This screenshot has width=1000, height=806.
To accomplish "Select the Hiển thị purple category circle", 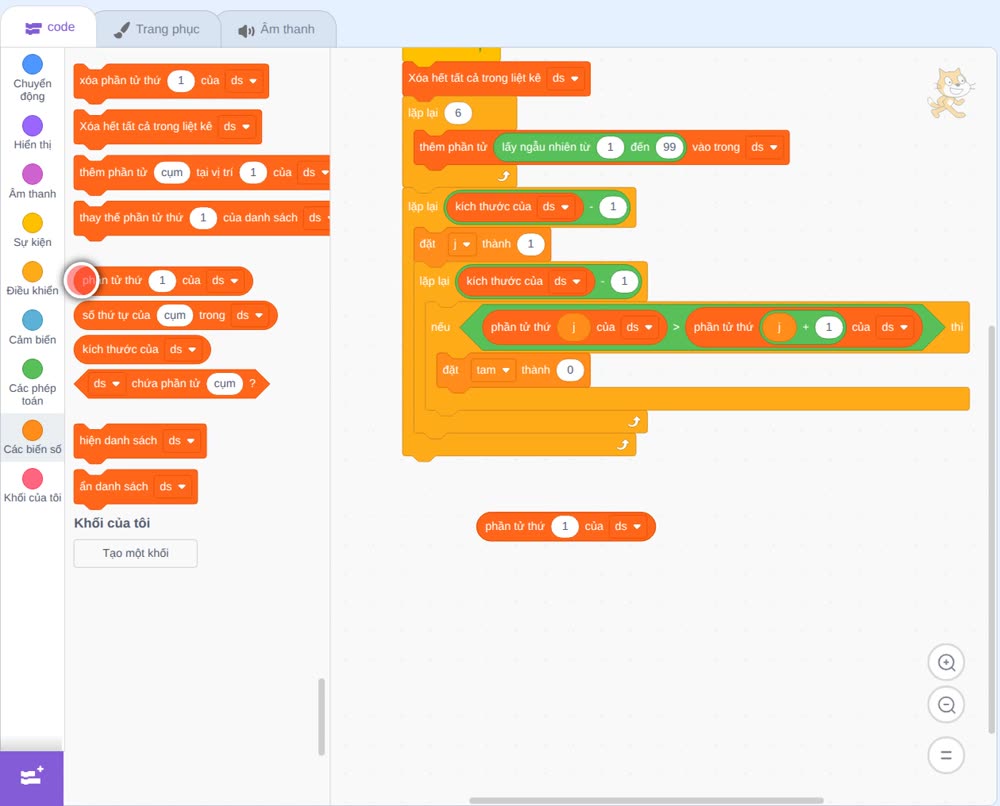I will pos(33,126).
